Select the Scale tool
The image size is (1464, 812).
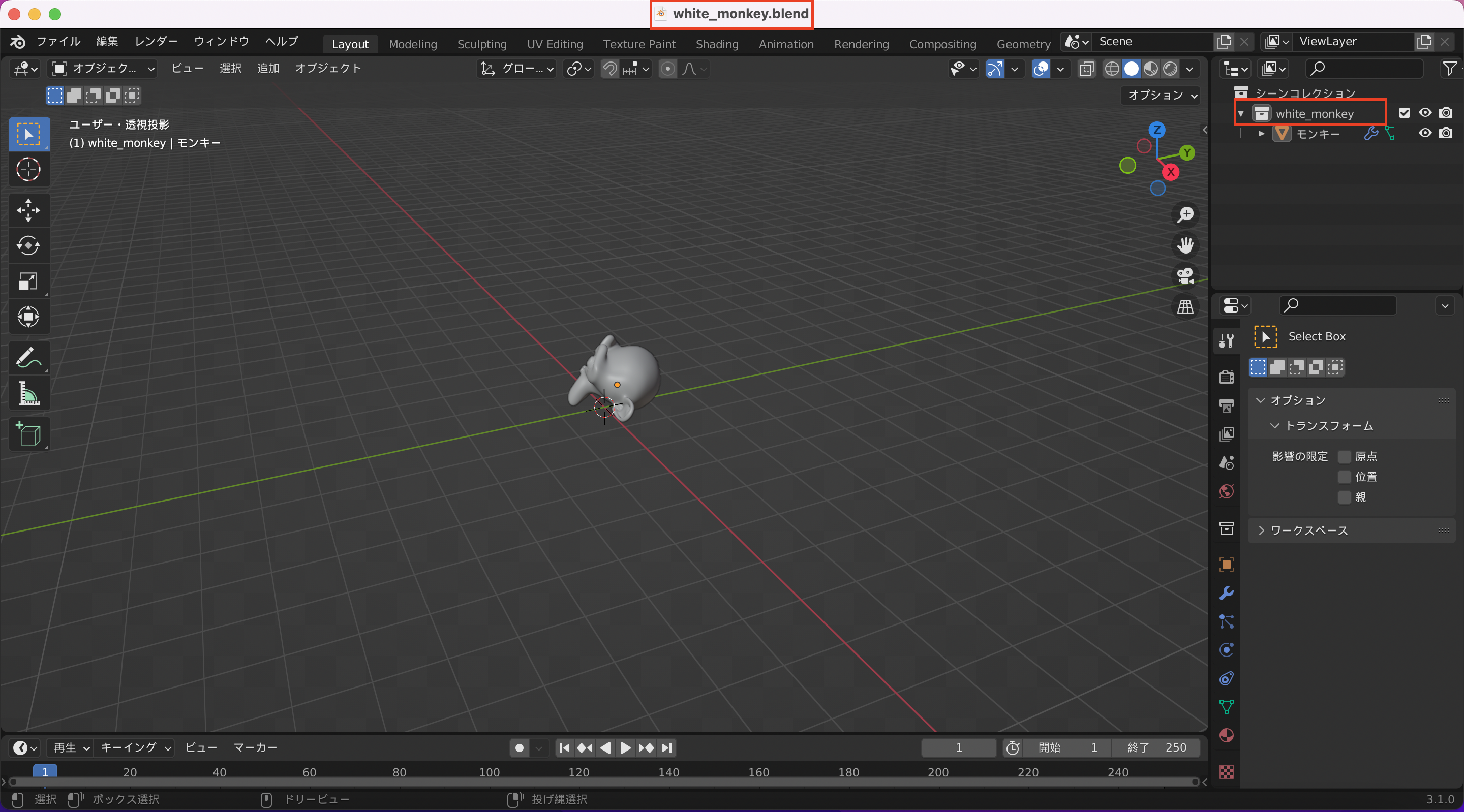pos(29,282)
